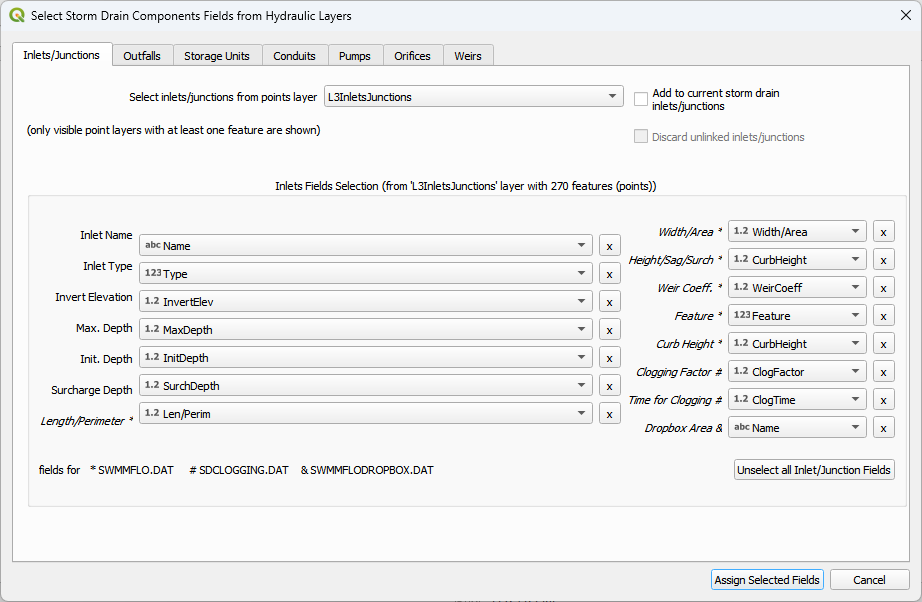Open the points layer L3InletsJunctions dropdown
922x602 pixels.
pyautogui.click(x=473, y=97)
